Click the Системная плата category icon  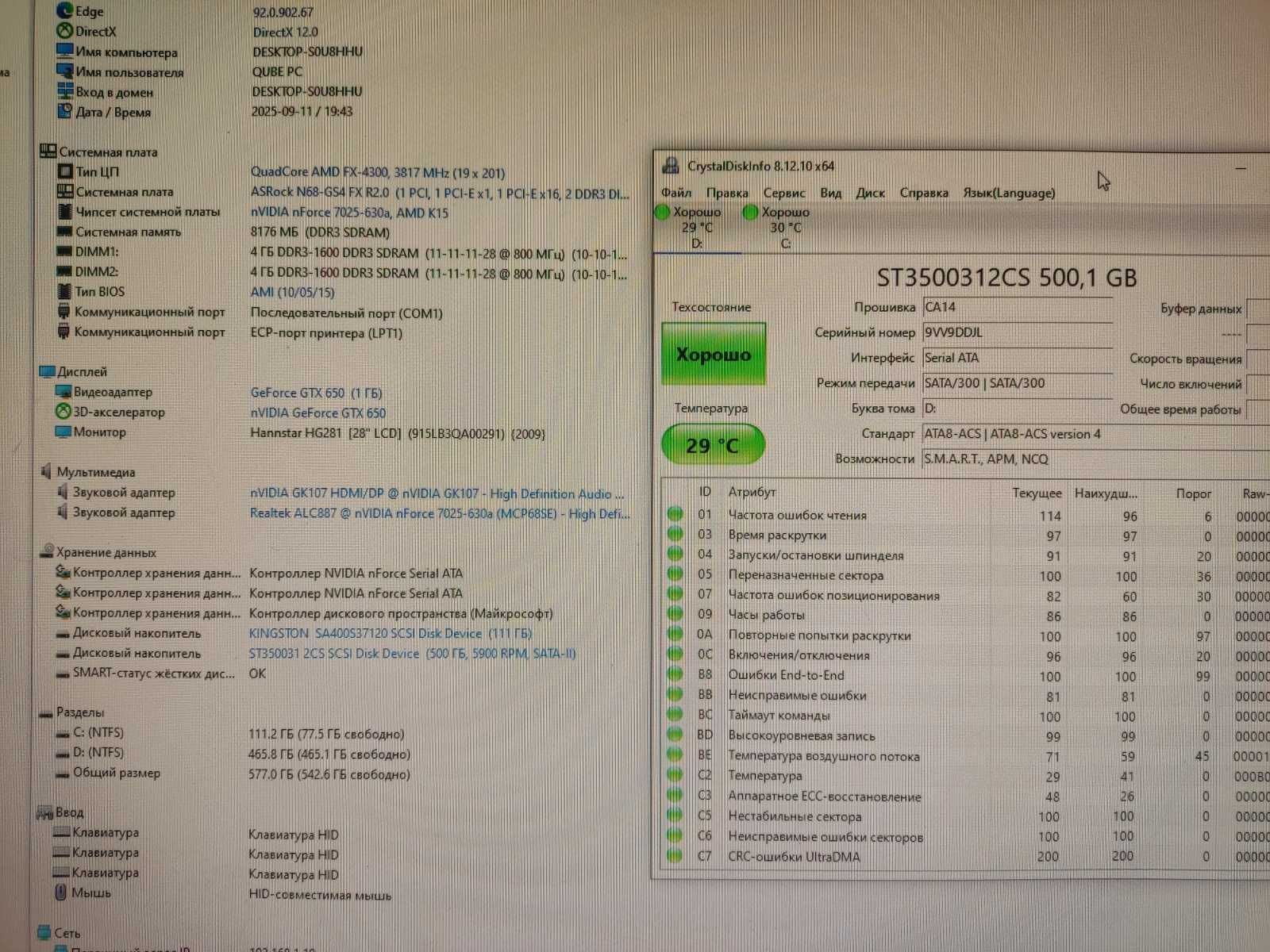(x=48, y=151)
